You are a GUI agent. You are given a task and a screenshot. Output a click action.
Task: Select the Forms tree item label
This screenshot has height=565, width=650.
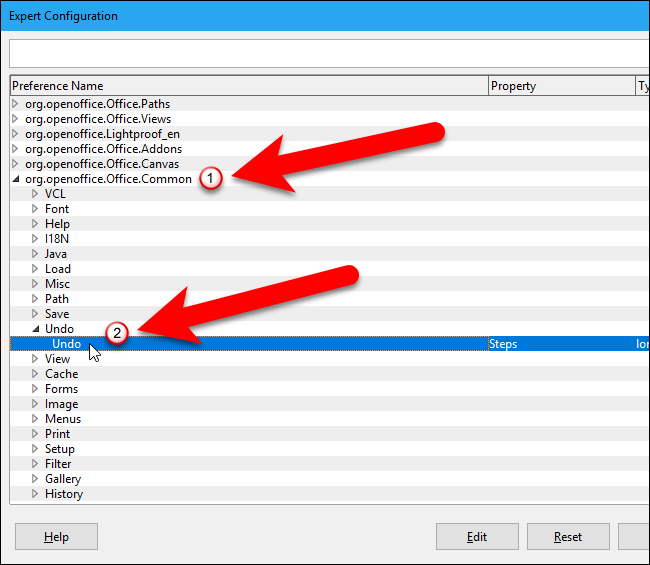click(x=61, y=389)
